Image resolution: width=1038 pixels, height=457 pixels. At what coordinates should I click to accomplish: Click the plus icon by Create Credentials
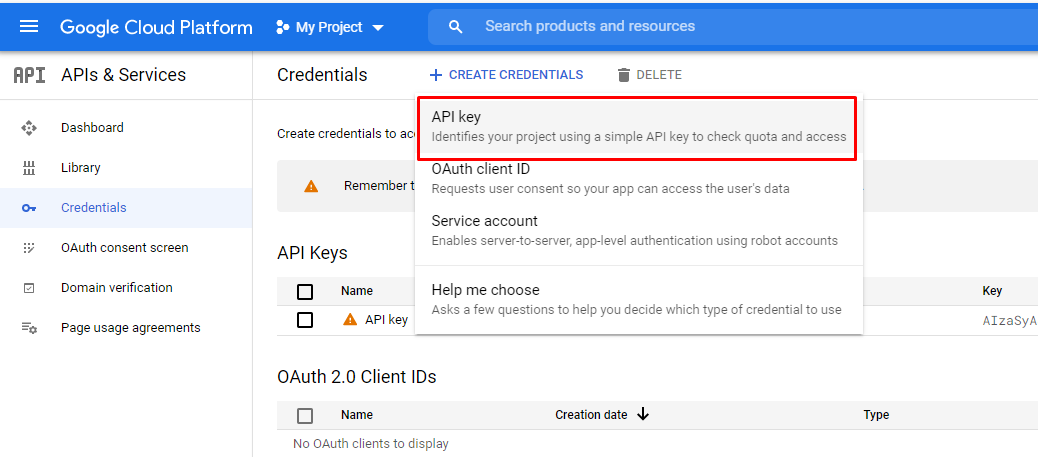(436, 75)
